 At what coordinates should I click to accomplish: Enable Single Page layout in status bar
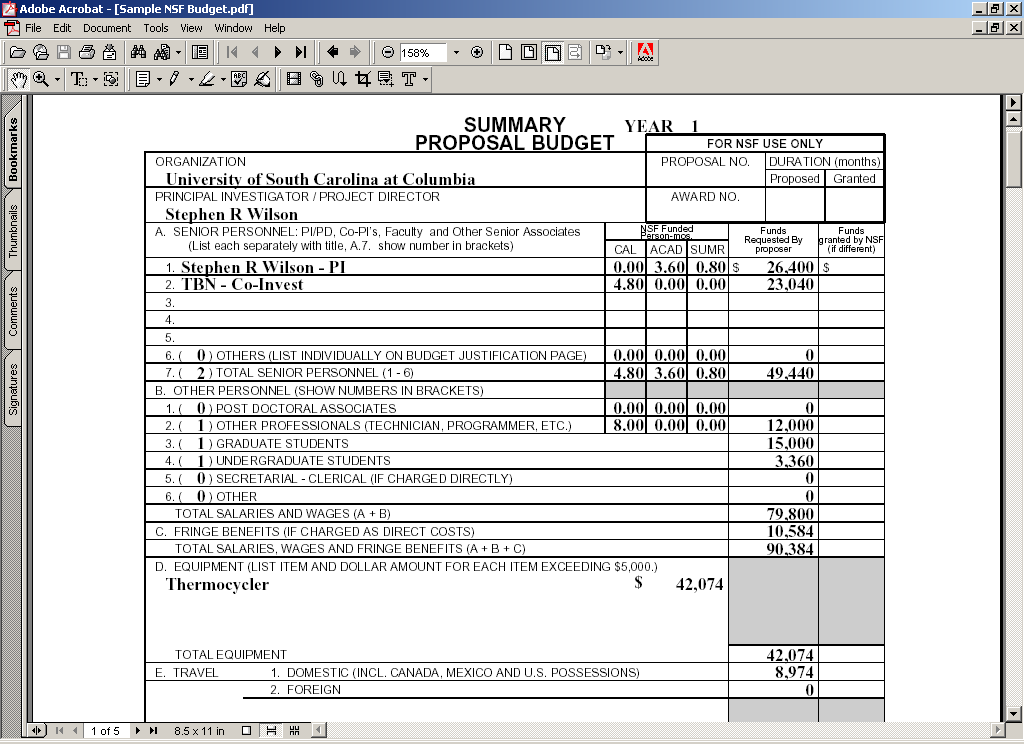coord(246,730)
